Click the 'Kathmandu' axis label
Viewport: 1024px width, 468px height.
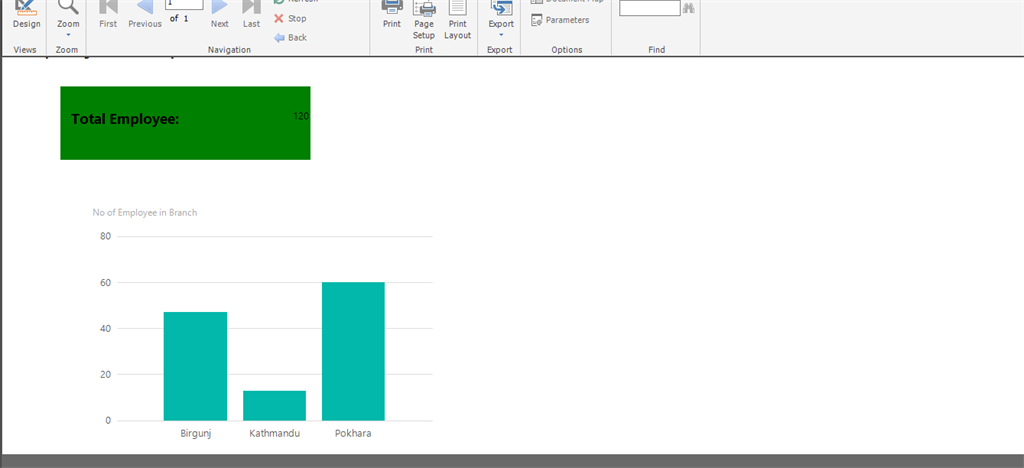(275, 433)
